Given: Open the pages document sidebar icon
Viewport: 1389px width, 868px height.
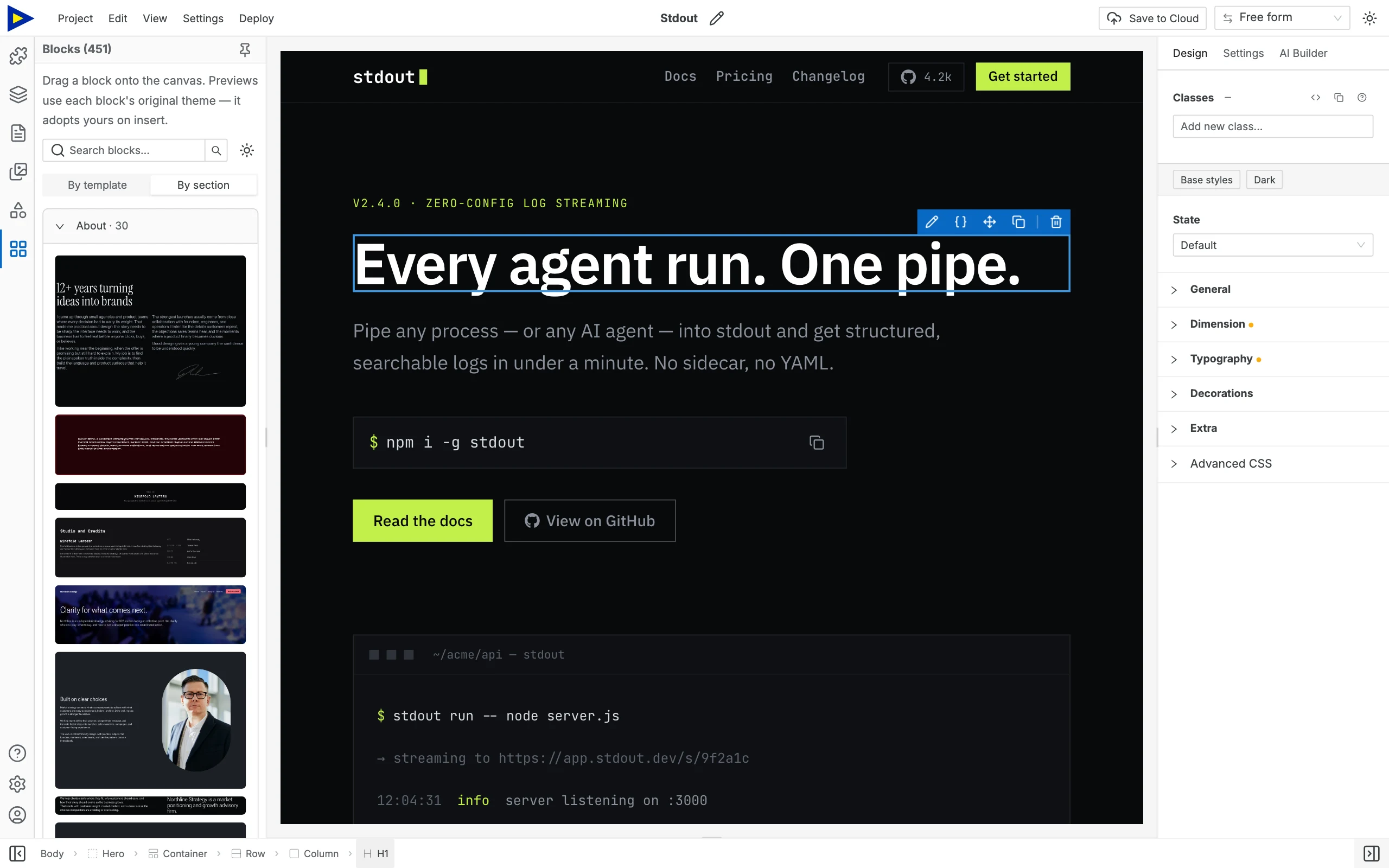Looking at the screenshot, I should (x=18, y=132).
